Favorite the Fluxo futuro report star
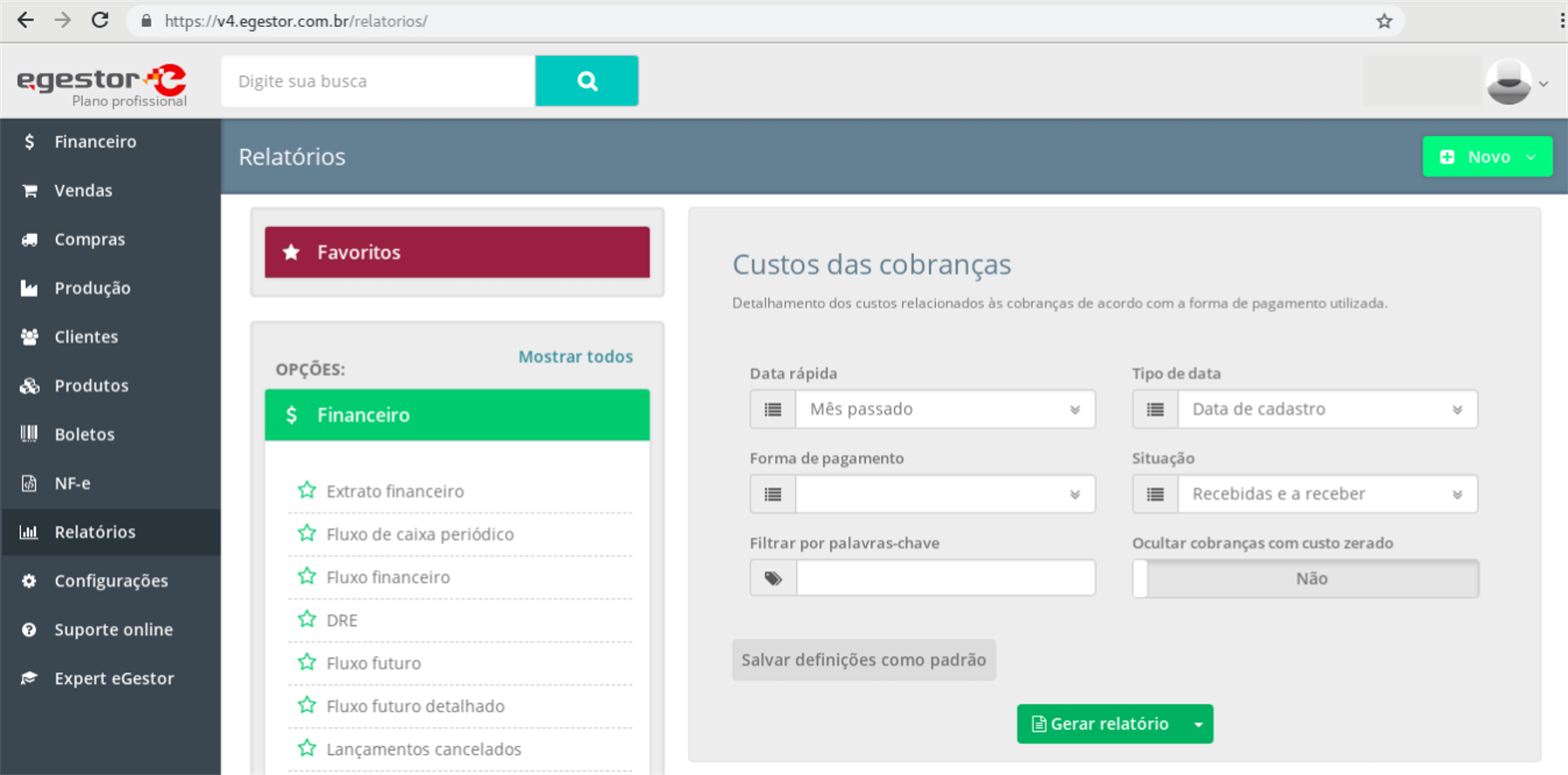 pyautogui.click(x=306, y=662)
